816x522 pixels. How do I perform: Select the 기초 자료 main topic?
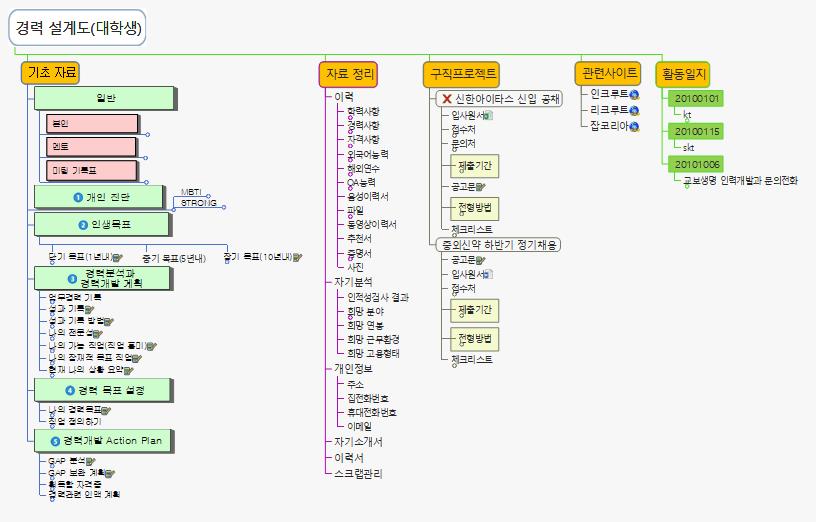click(x=52, y=72)
